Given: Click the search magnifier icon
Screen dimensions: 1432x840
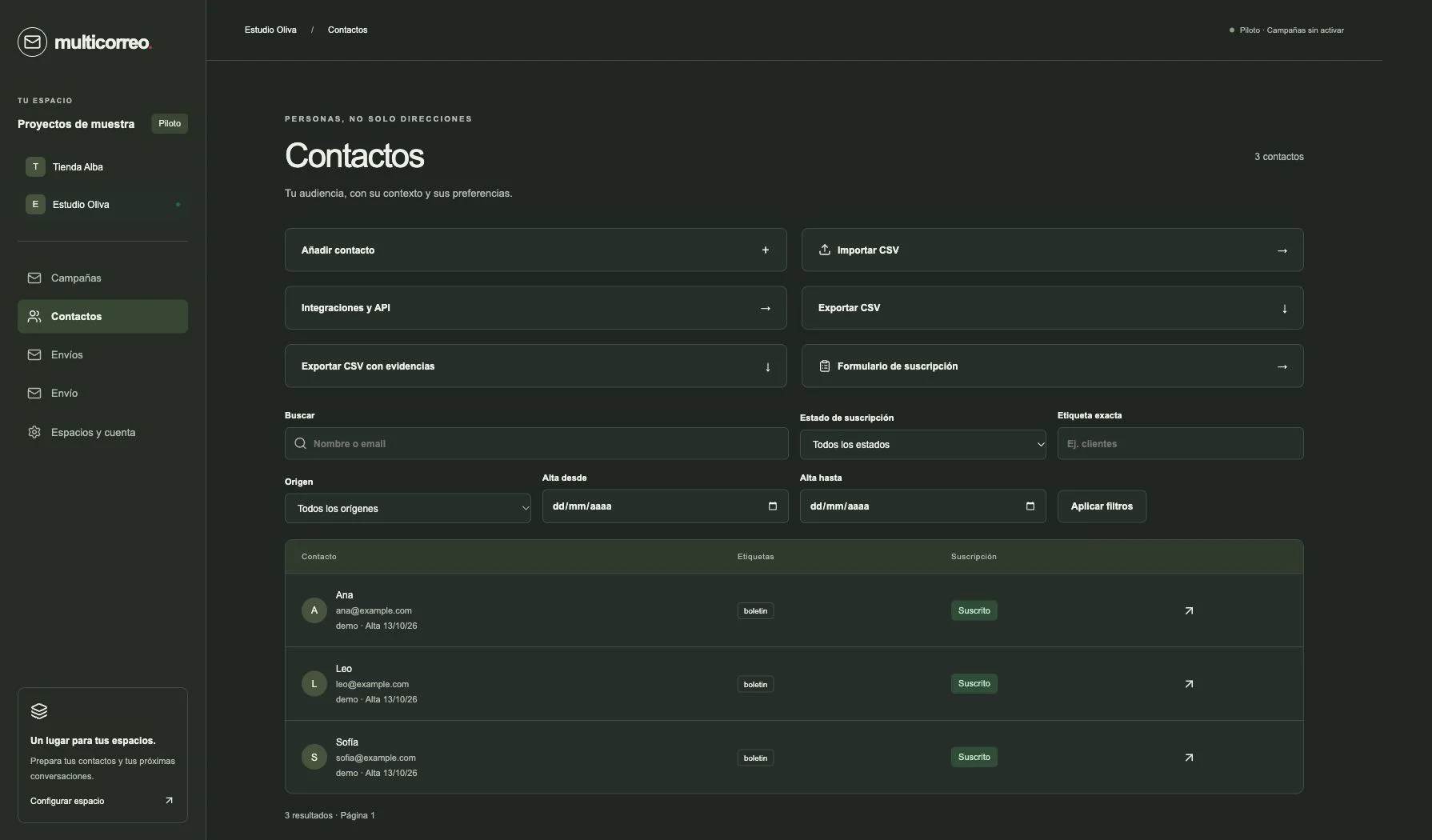Looking at the screenshot, I should (300, 443).
